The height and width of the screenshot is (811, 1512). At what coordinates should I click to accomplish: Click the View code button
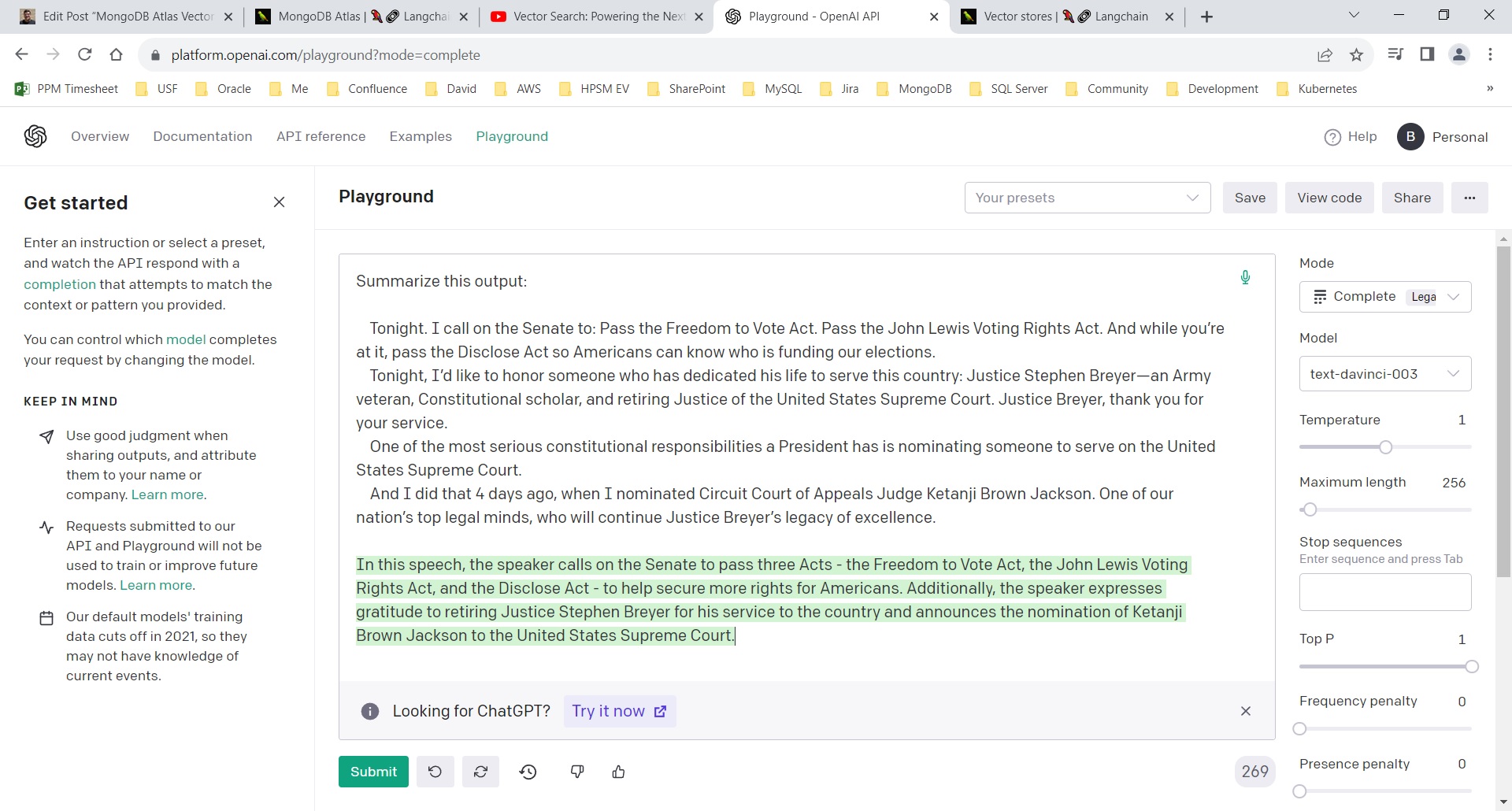(1329, 198)
